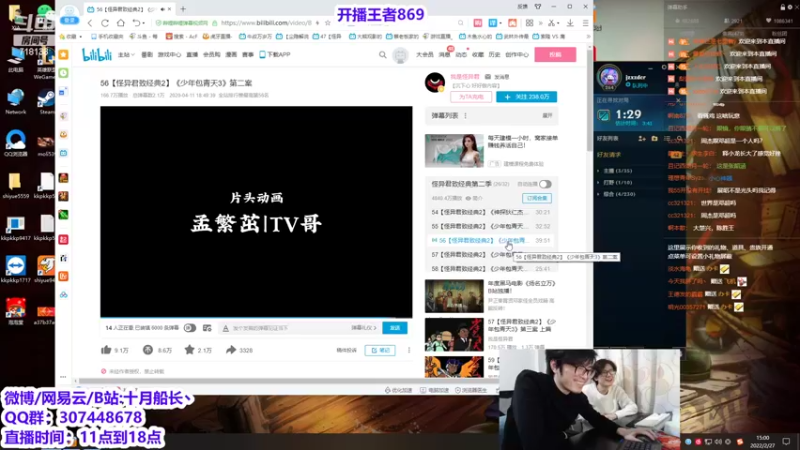Click the taskbar clock
Image resolution: width=800 pixels, height=450 pixels.
pos(763,441)
